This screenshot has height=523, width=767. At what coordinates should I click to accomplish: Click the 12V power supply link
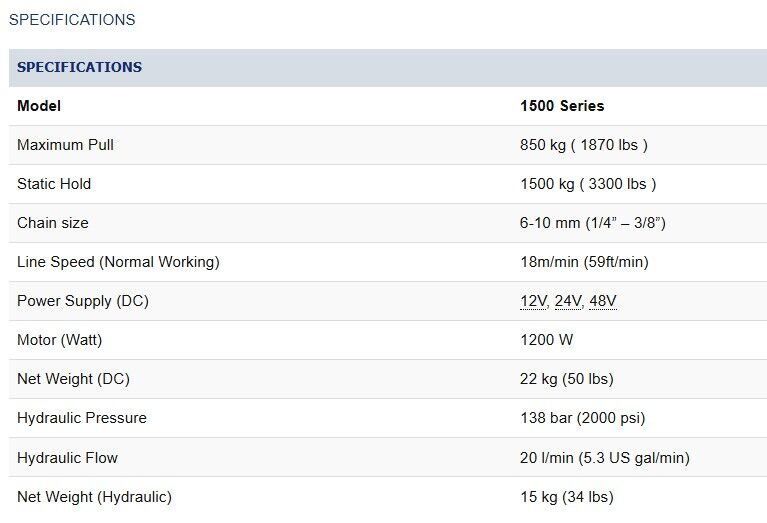pos(534,301)
